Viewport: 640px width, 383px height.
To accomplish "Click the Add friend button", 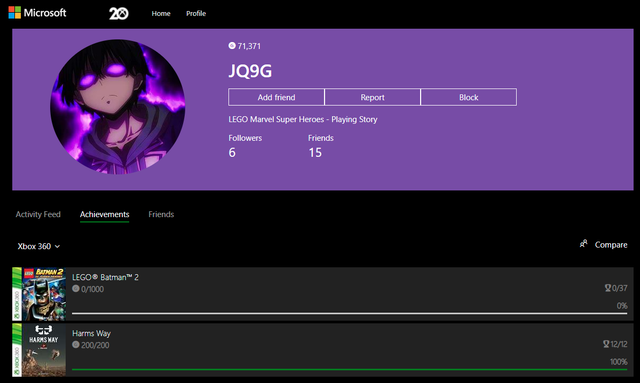I will 276,97.
